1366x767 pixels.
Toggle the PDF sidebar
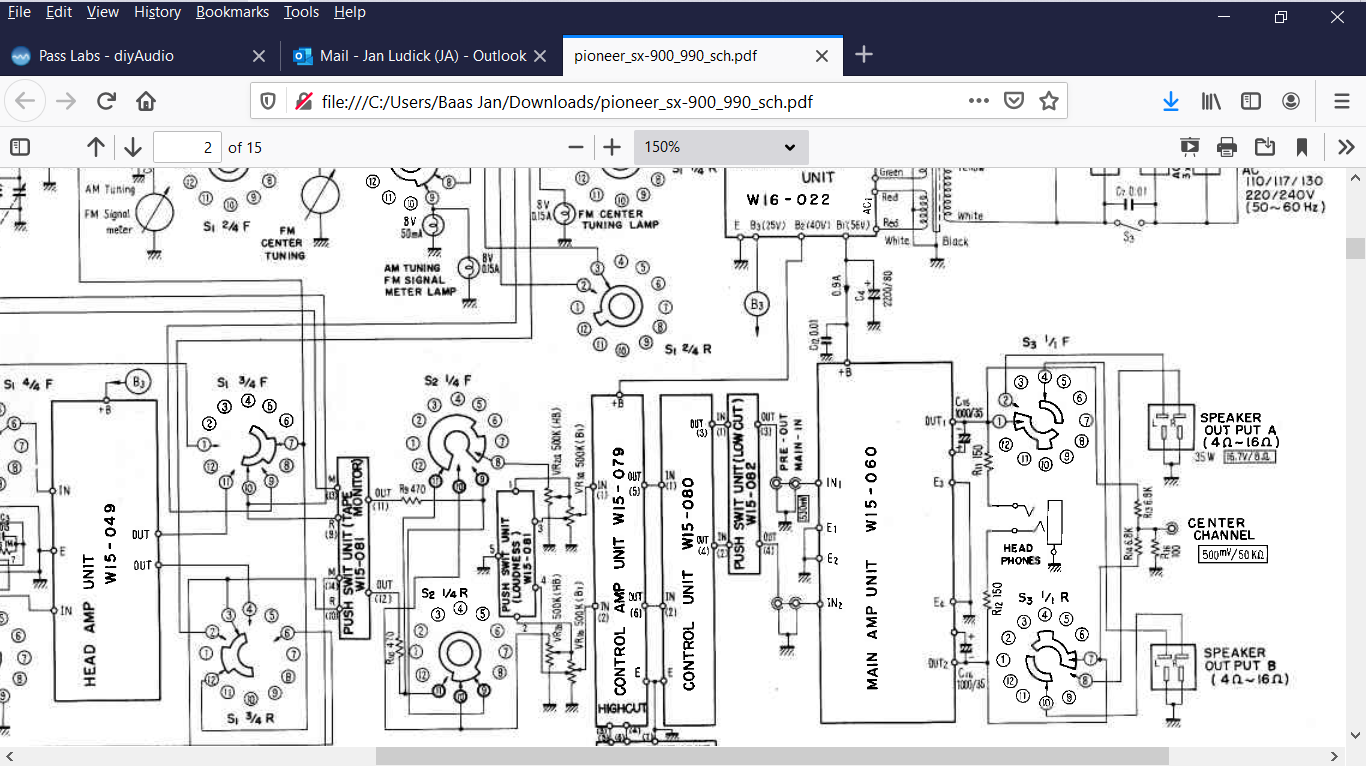coord(20,147)
